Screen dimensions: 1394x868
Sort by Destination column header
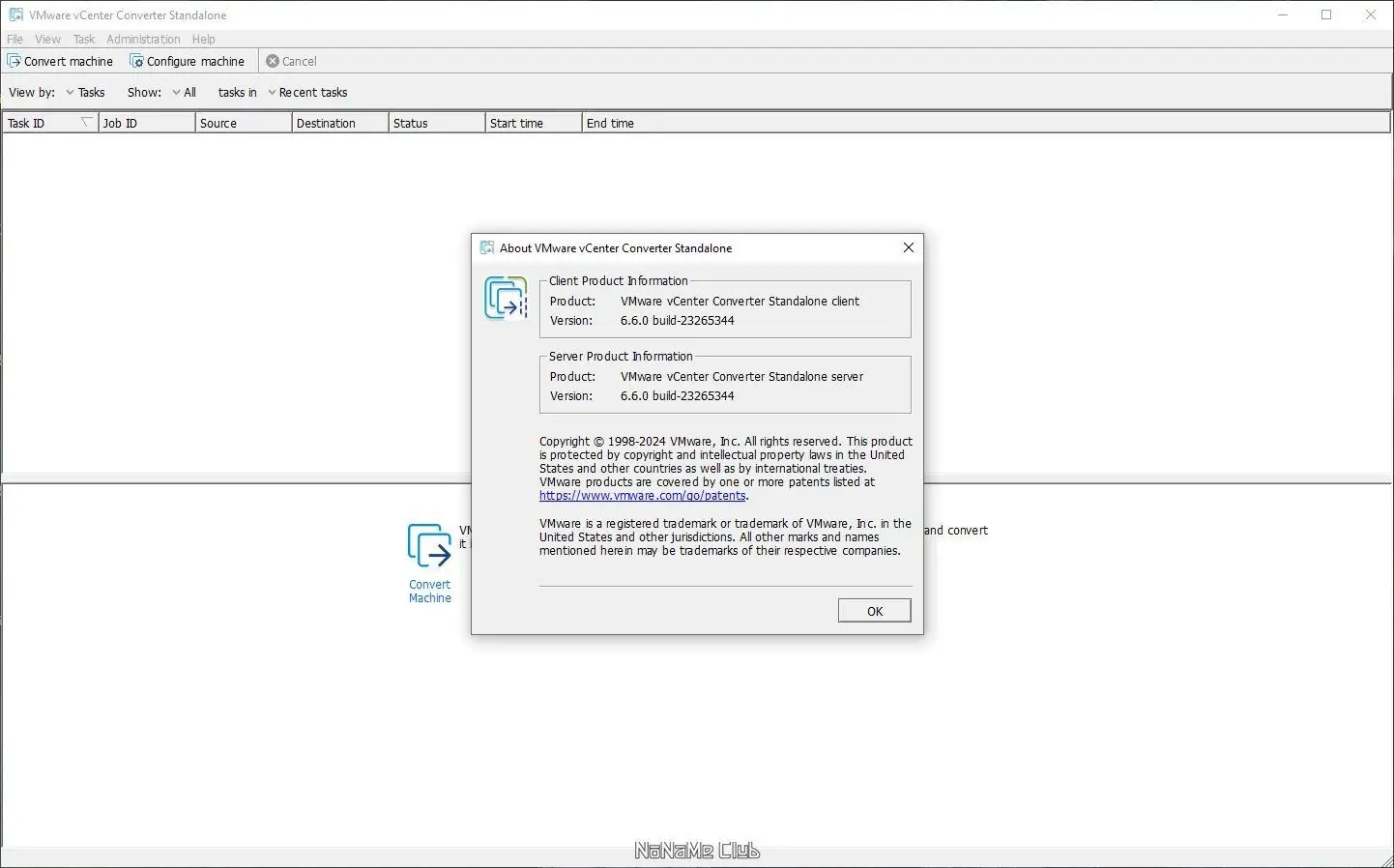pyautogui.click(x=340, y=123)
